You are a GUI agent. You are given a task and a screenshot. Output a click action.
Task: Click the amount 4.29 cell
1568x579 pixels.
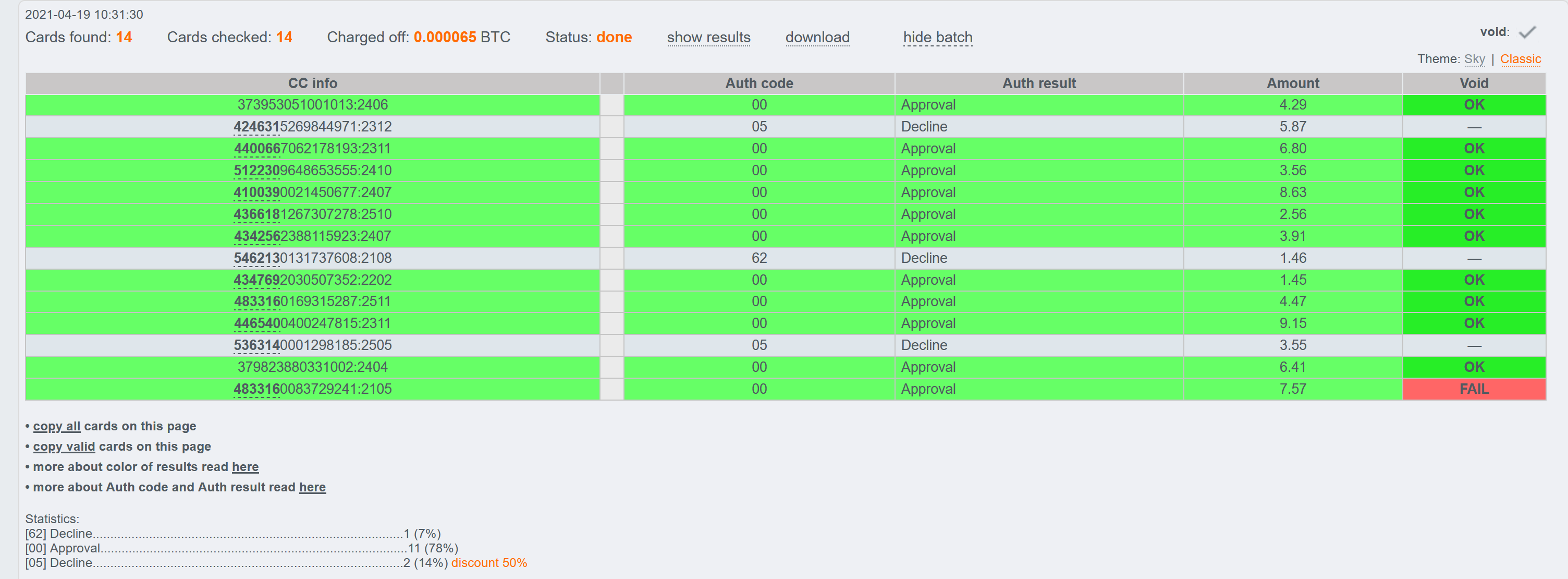pyautogui.click(x=1293, y=105)
